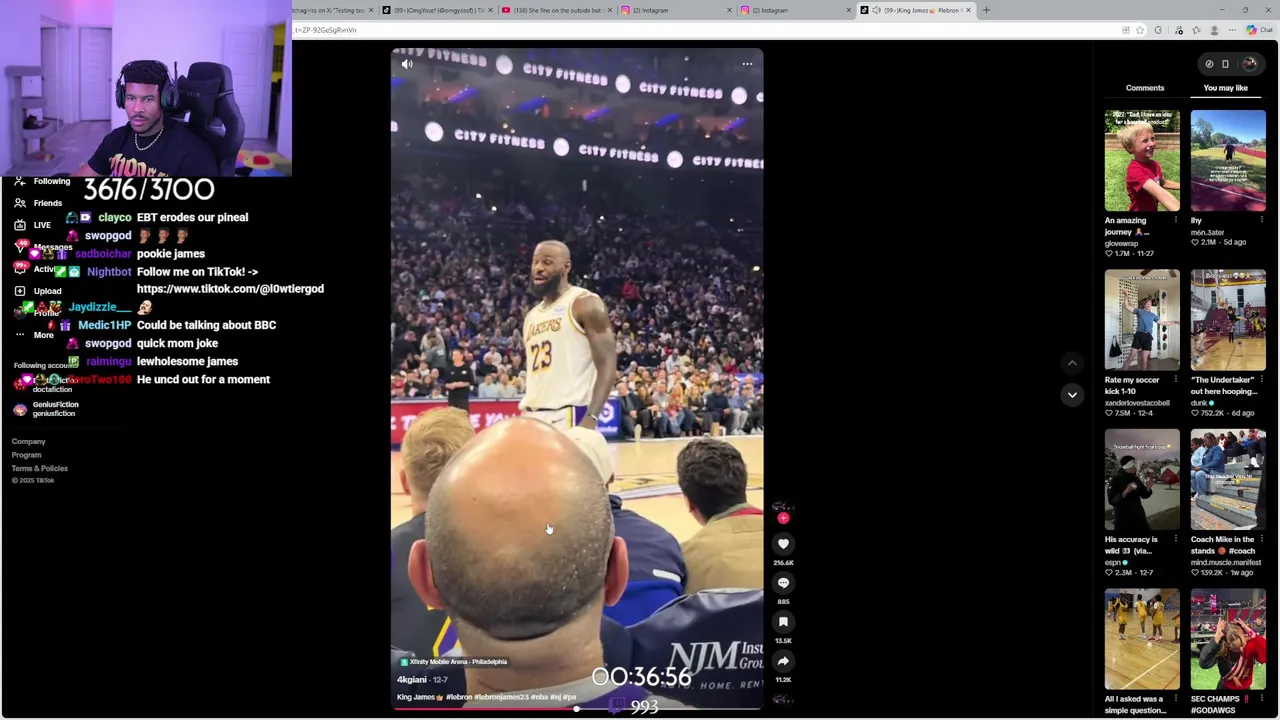Open 'An amazing journey' video thumbnail
The width and height of the screenshot is (1280, 720).
coord(1142,160)
